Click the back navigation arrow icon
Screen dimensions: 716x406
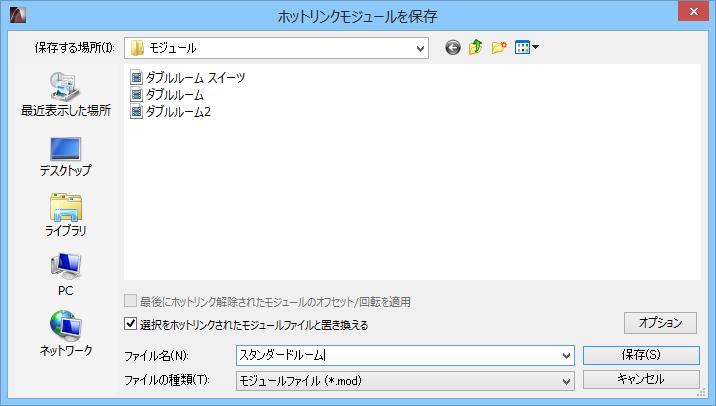click(x=453, y=47)
